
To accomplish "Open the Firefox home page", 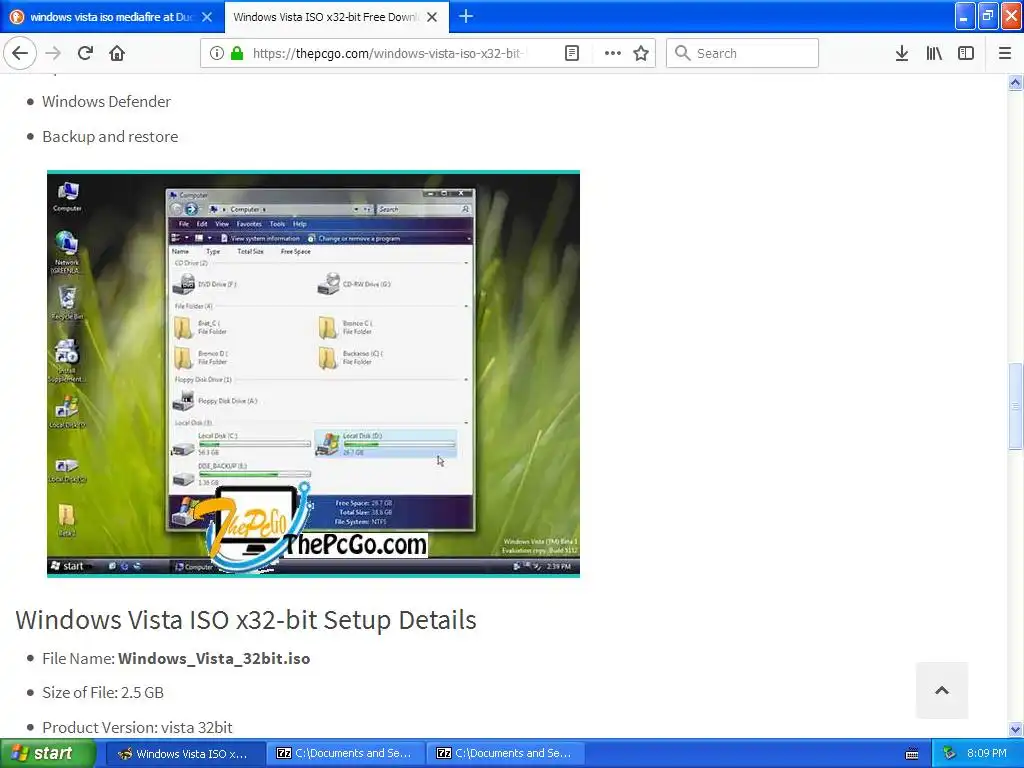I will tap(117, 53).
